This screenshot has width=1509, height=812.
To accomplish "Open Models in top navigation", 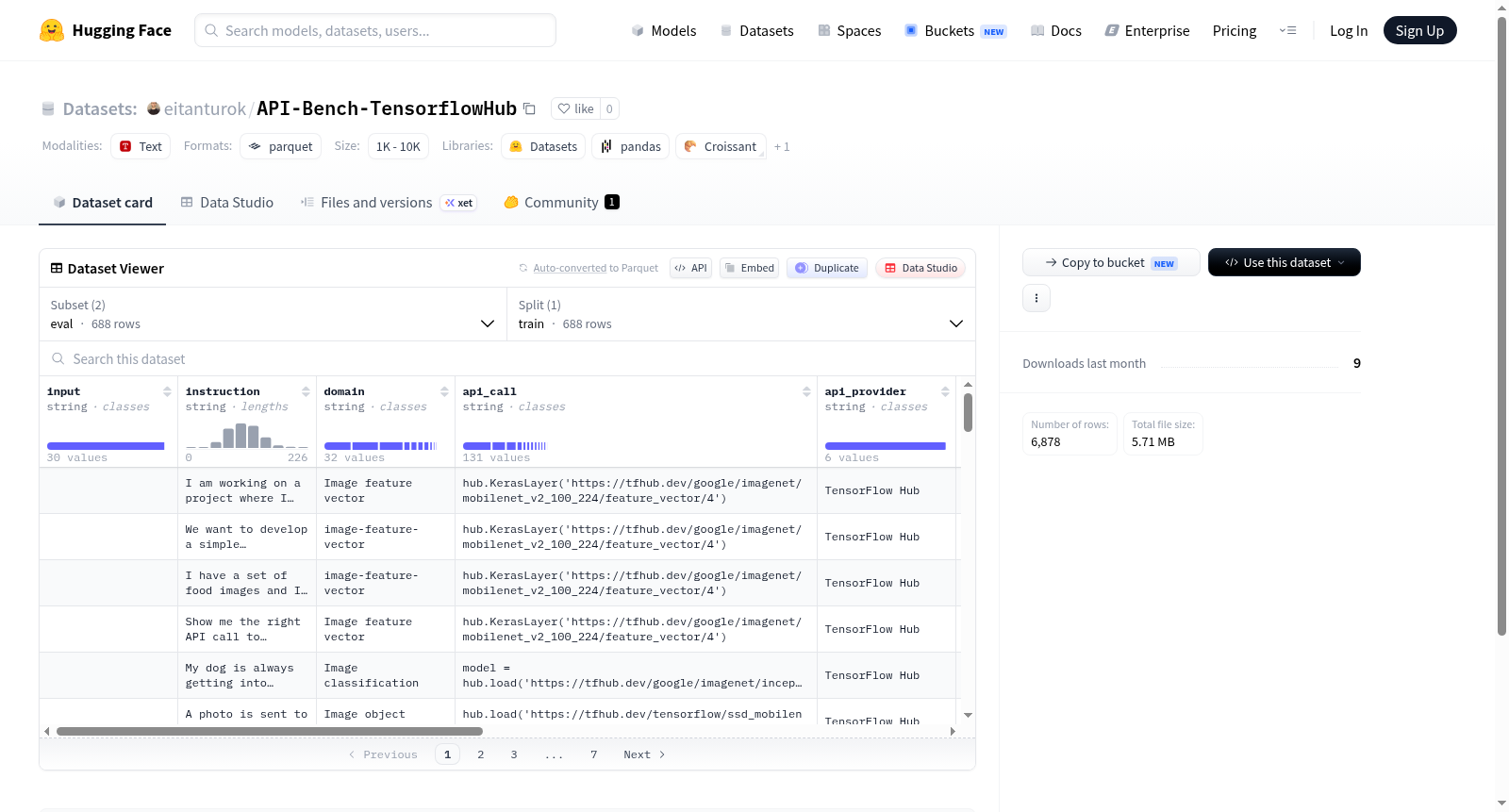I will click(x=664, y=31).
